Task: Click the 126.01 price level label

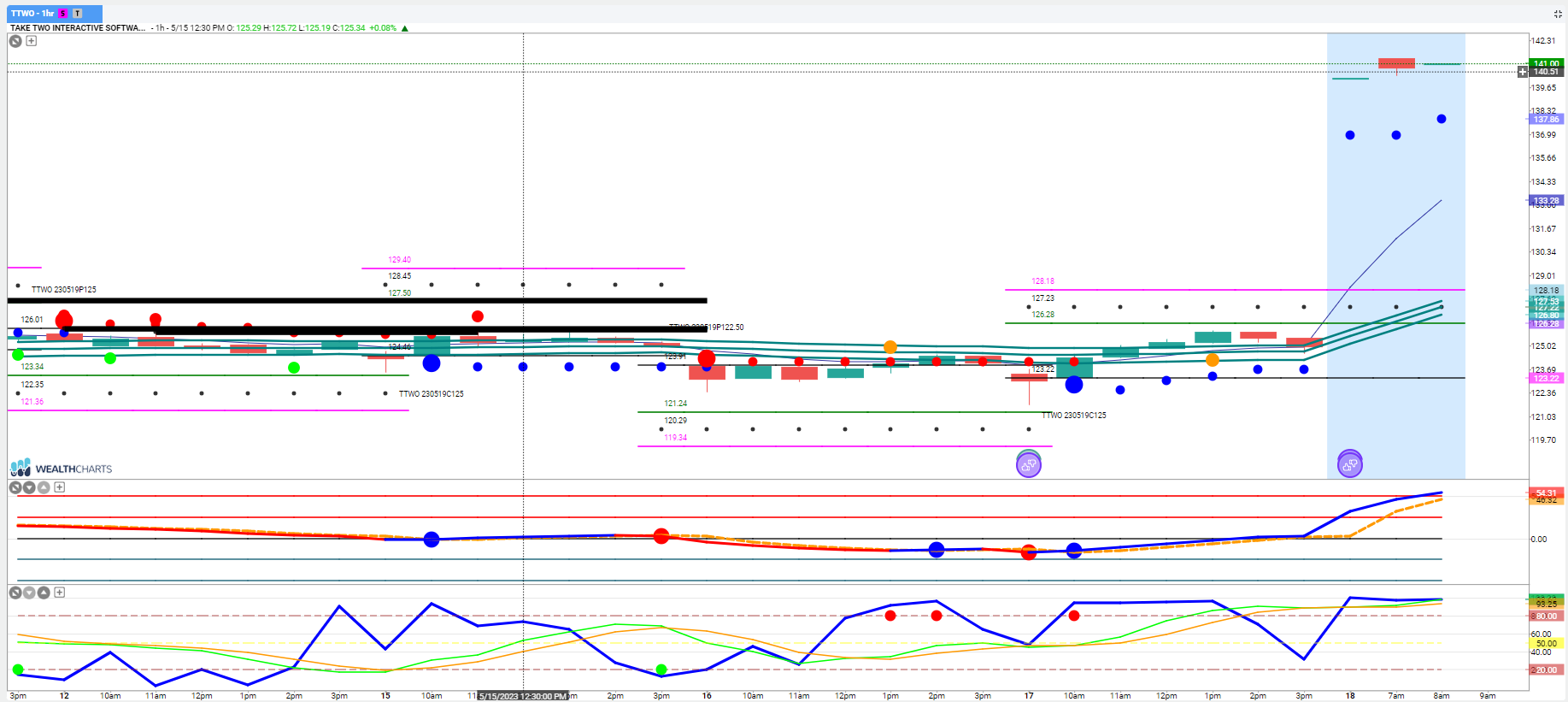Action: pos(32,320)
